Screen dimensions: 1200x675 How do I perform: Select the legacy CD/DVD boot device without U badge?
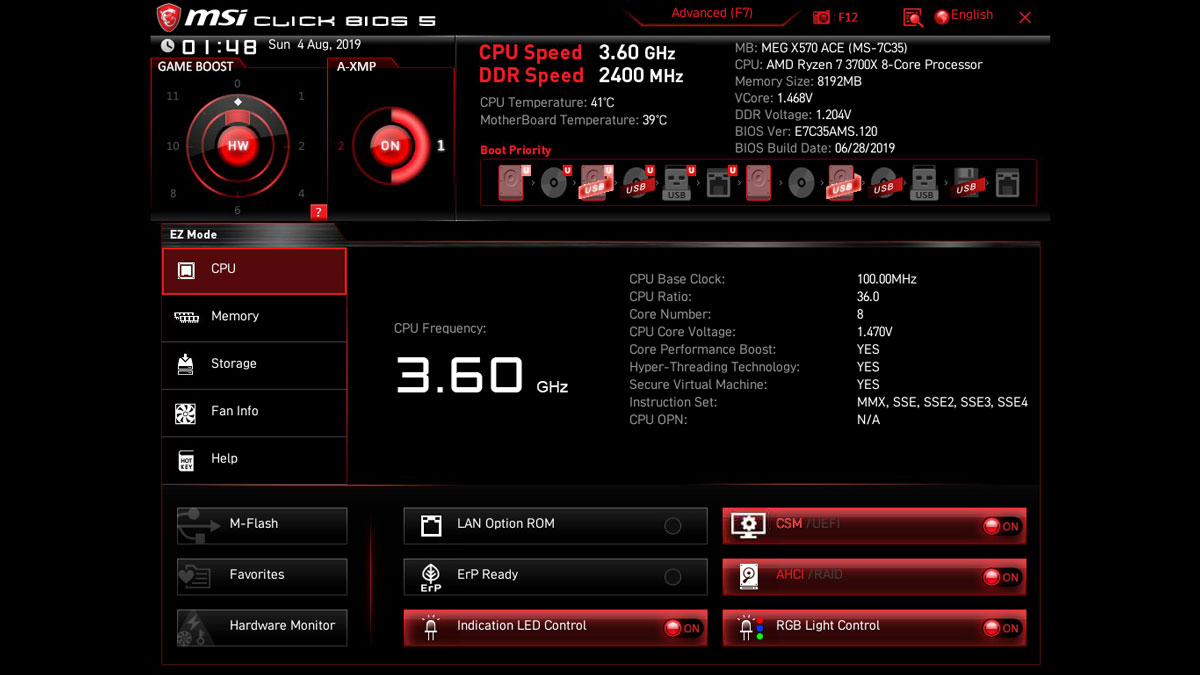(801, 183)
